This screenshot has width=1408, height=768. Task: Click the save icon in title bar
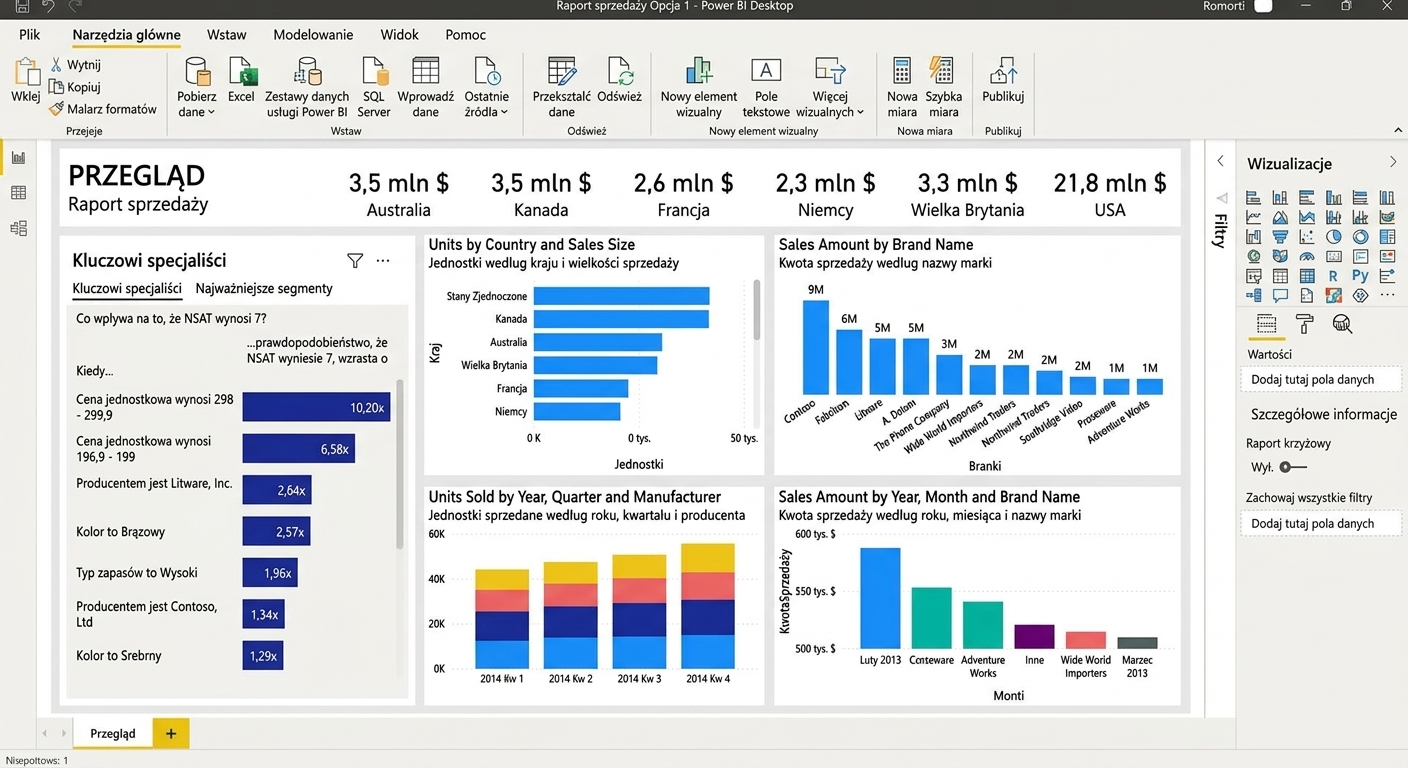click(22, 6)
